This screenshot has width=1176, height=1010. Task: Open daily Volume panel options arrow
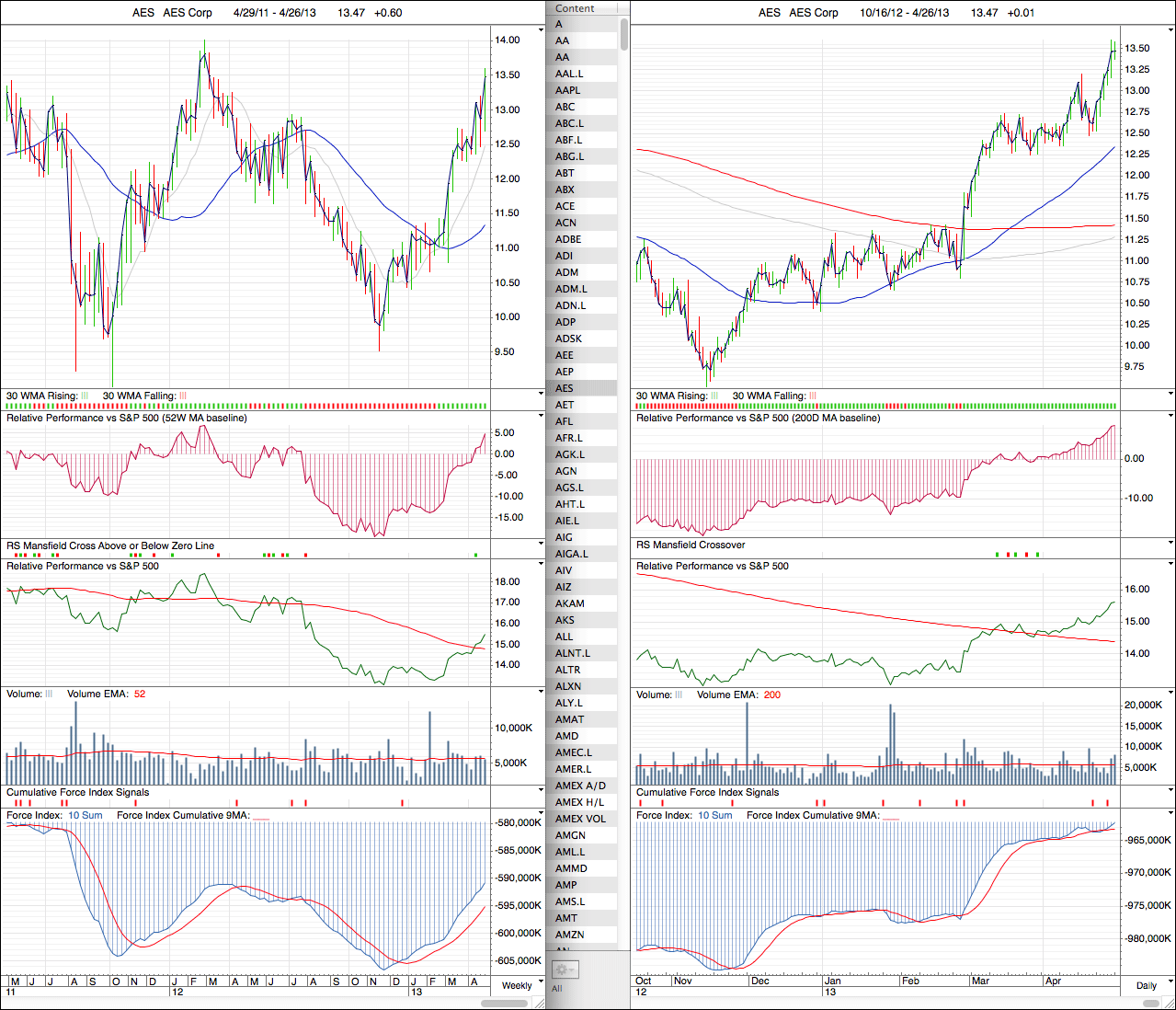click(x=1170, y=693)
